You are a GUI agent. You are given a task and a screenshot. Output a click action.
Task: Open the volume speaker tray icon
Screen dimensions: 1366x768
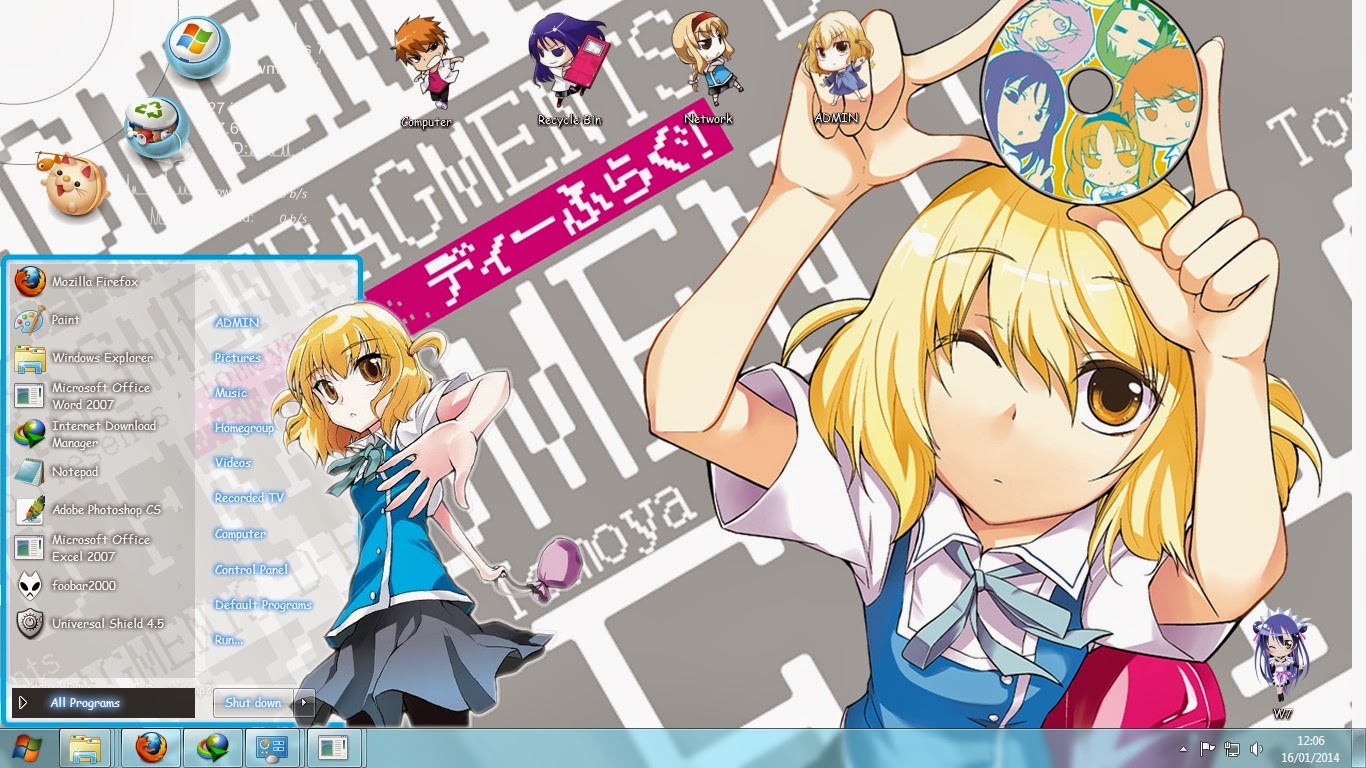[1256, 748]
